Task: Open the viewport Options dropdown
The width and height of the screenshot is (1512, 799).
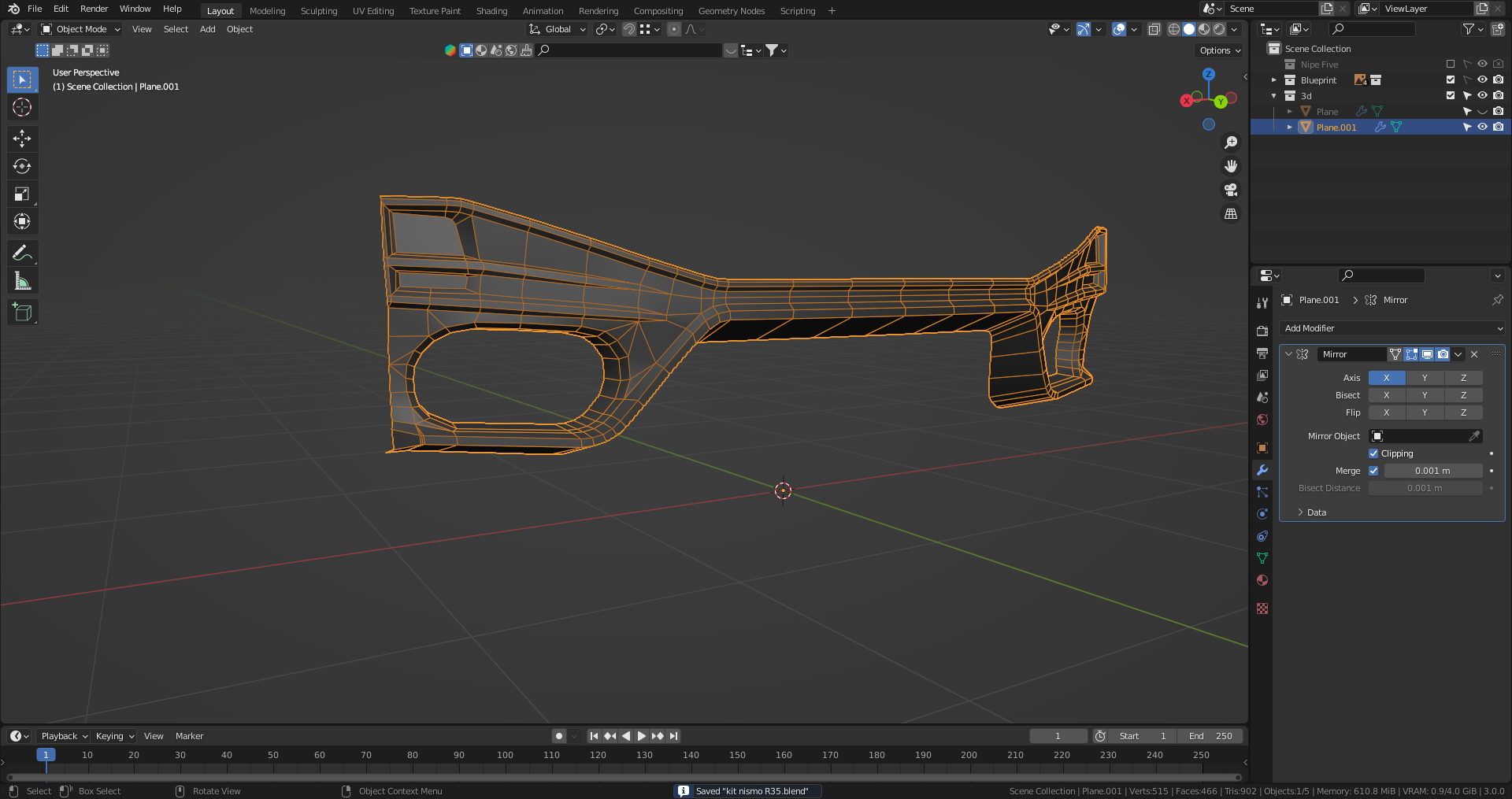Action: (x=1220, y=50)
